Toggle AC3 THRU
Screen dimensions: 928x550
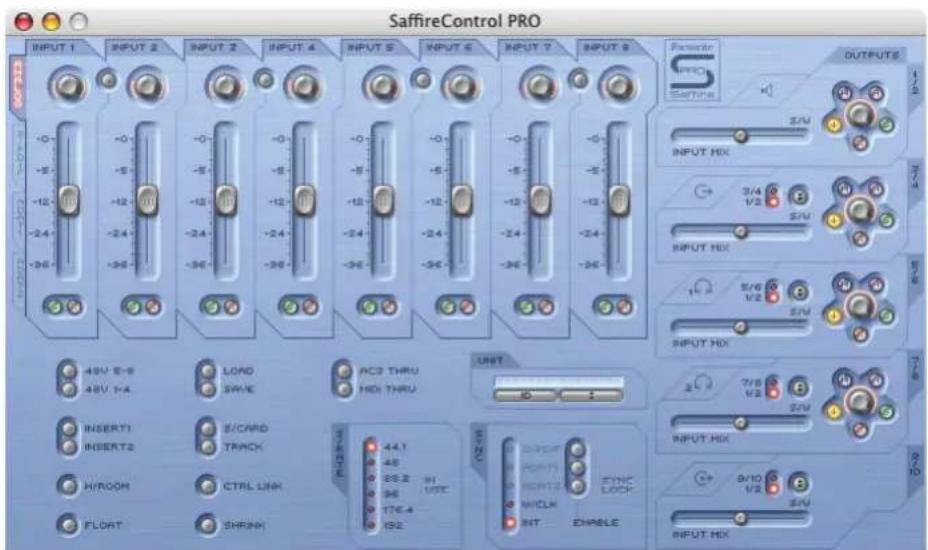coord(344,371)
